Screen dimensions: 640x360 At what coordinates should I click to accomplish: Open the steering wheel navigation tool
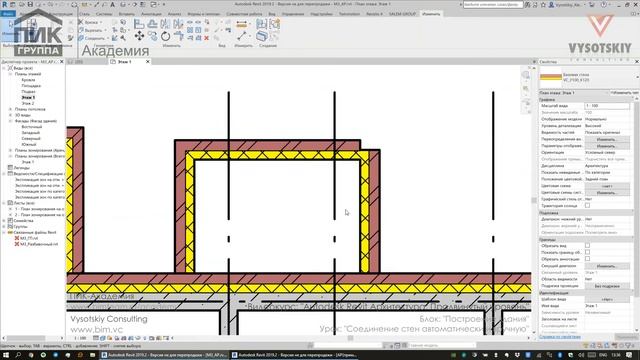pos(526,75)
